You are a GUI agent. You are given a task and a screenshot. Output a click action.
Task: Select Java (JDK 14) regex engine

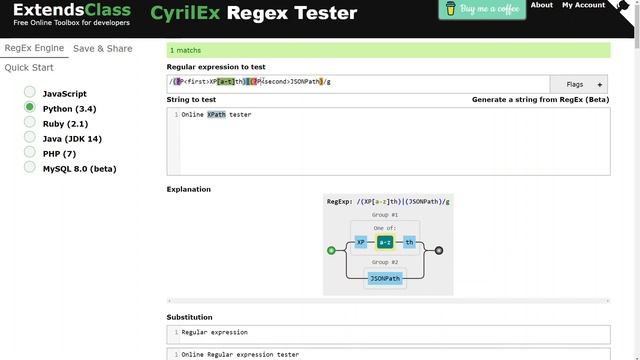click(30, 137)
